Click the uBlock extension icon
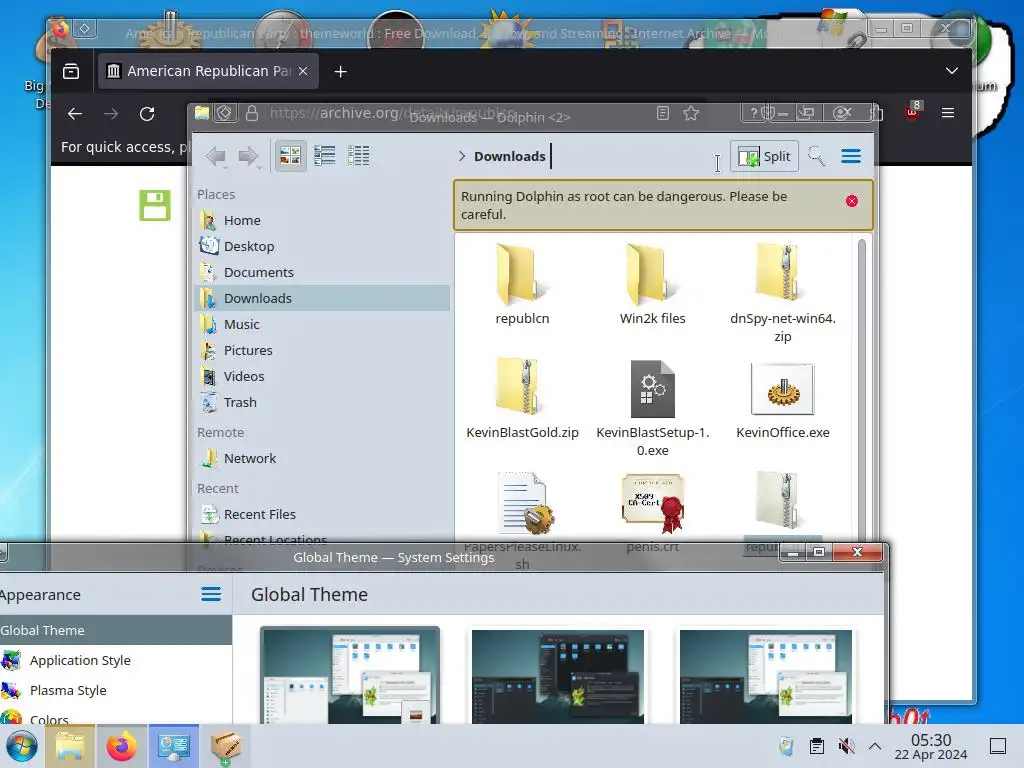1024x768 pixels. coord(912,112)
